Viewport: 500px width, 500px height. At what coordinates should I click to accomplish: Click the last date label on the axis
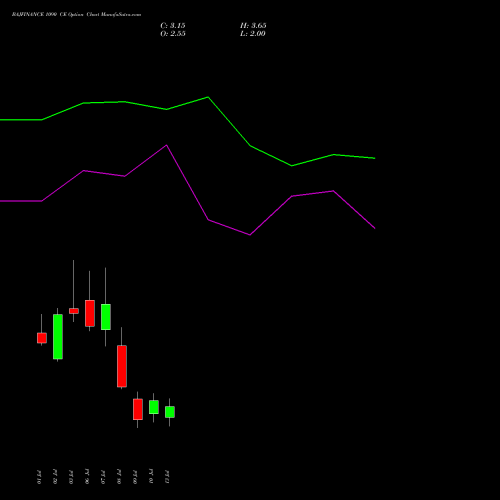point(167,477)
